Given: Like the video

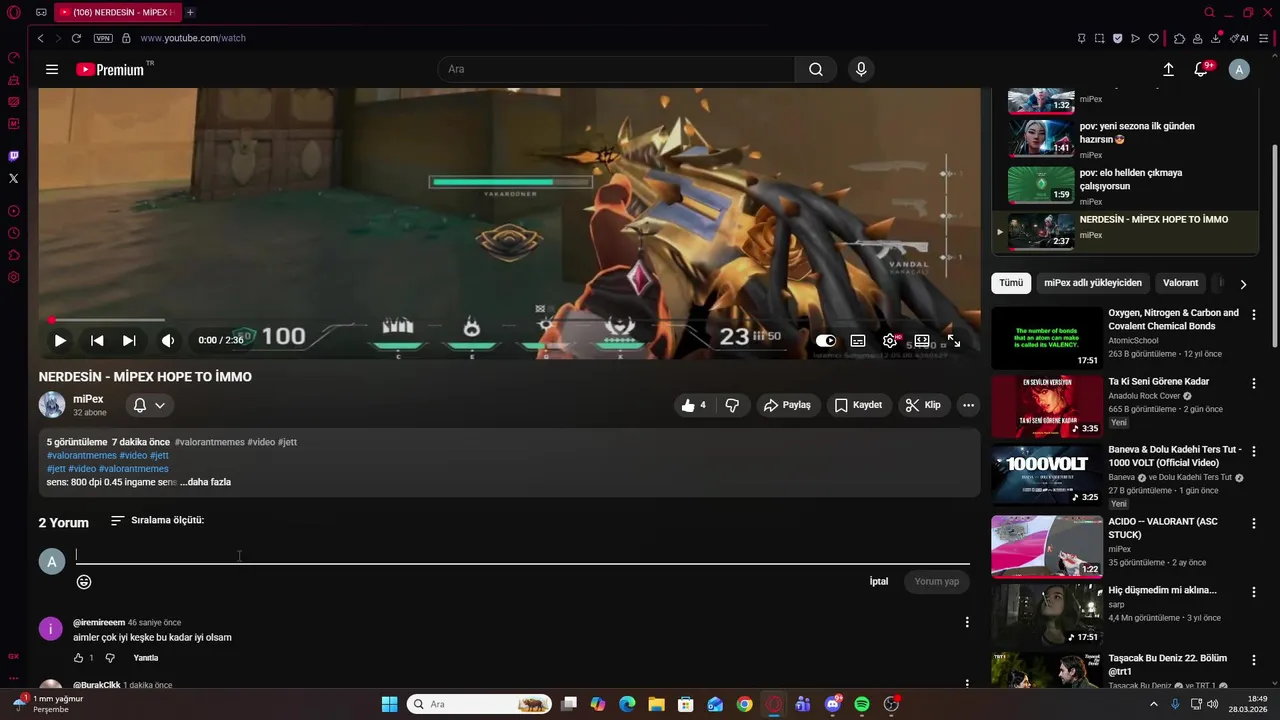Looking at the screenshot, I should pos(695,405).
